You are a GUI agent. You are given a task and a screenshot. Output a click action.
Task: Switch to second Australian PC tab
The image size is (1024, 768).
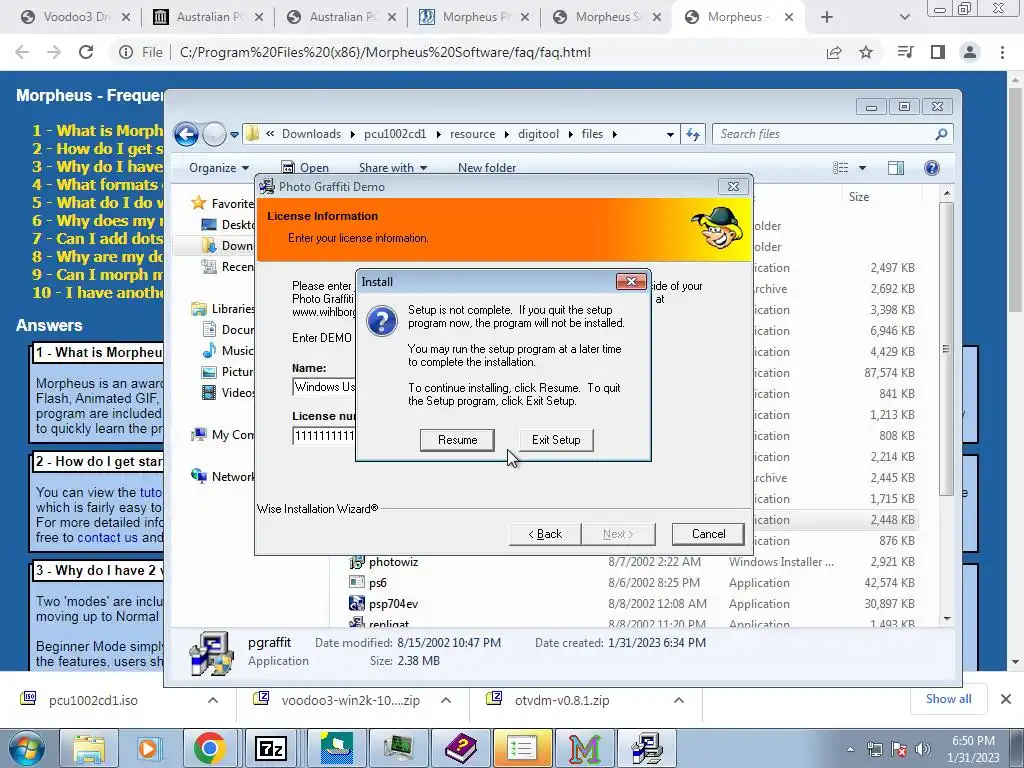pos(342,17)
